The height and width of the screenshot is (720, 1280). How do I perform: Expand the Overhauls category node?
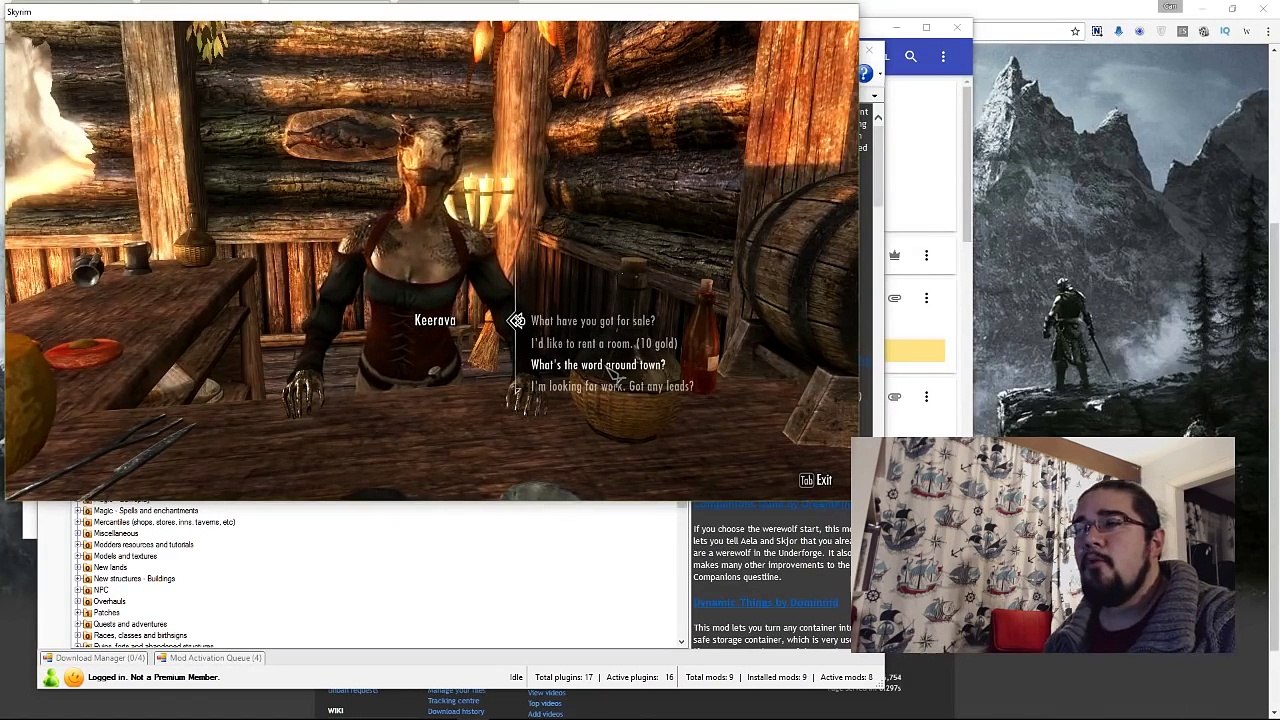[78, 601]
